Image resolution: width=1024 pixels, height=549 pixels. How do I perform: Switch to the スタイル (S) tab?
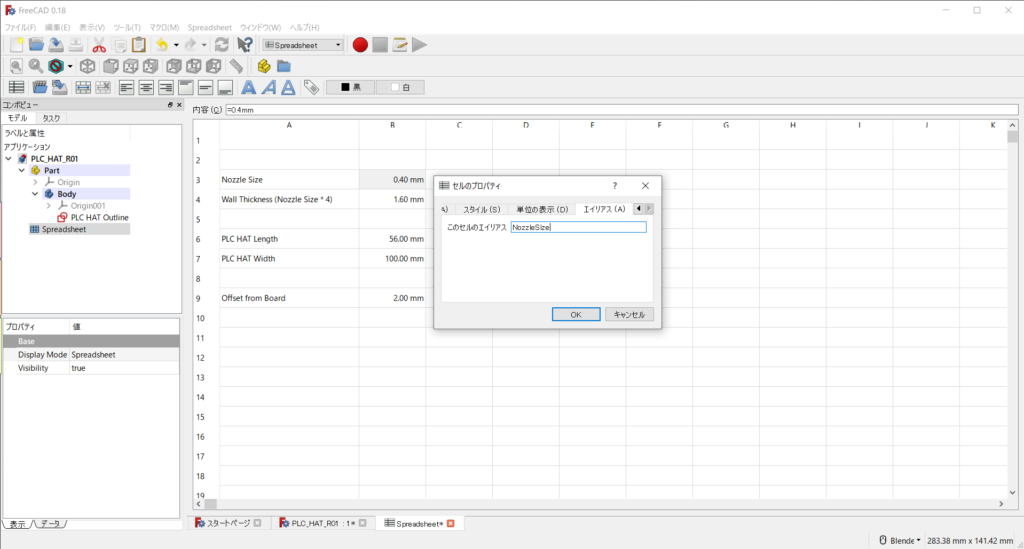point(481,209)
